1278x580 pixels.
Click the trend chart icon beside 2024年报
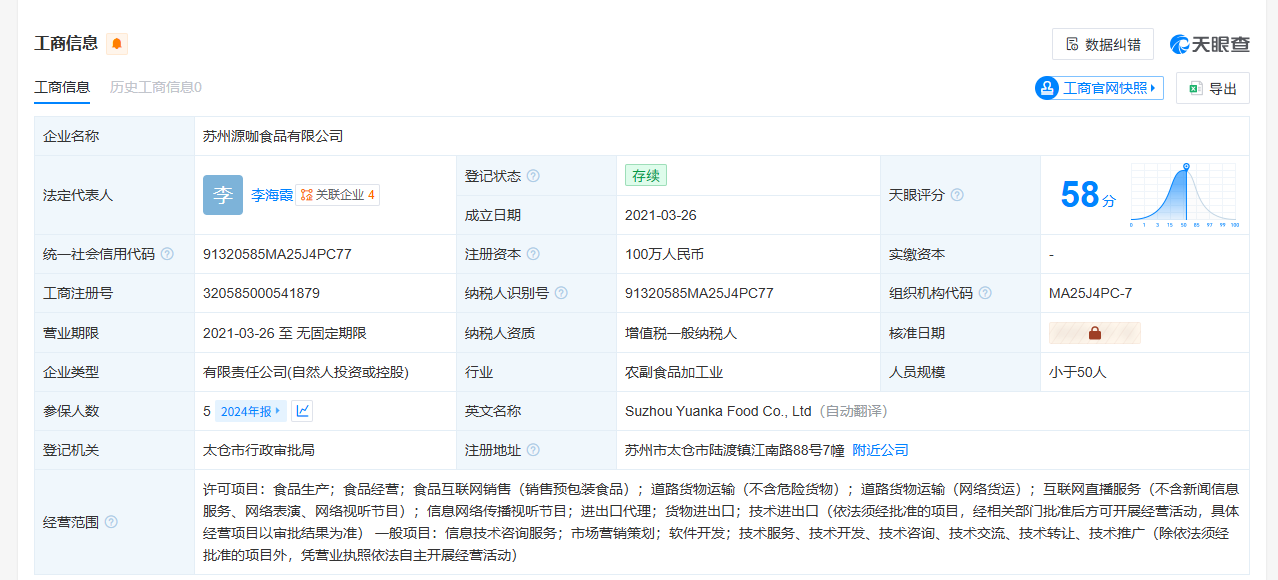pos(302,411)
